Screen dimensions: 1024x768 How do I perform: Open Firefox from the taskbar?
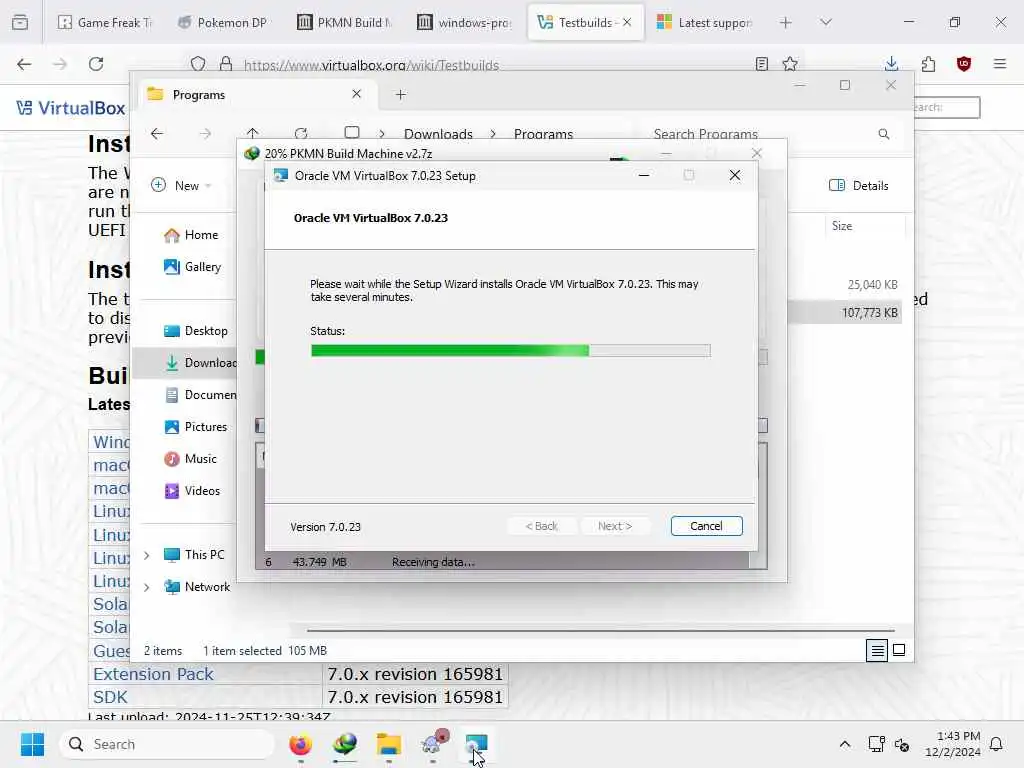point(300,744)
